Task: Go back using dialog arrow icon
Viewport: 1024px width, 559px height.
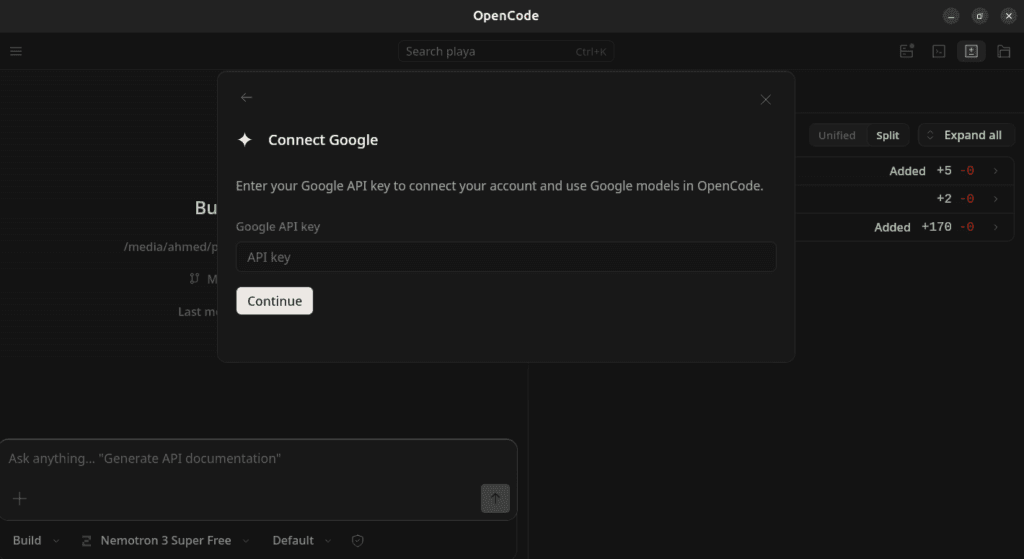Action: pos(246,97)
